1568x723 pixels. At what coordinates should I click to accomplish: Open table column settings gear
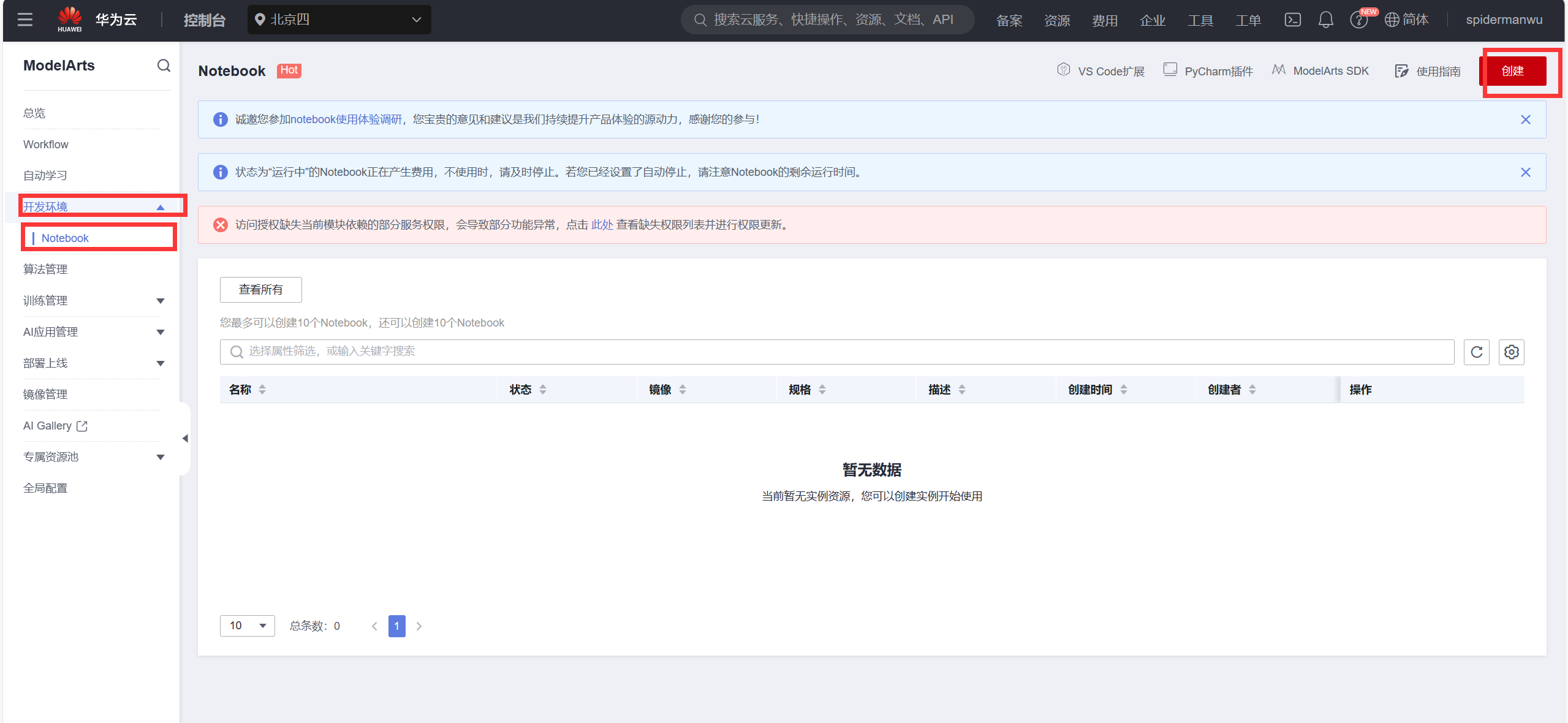pyautogui.click(x=1511, y=352)
